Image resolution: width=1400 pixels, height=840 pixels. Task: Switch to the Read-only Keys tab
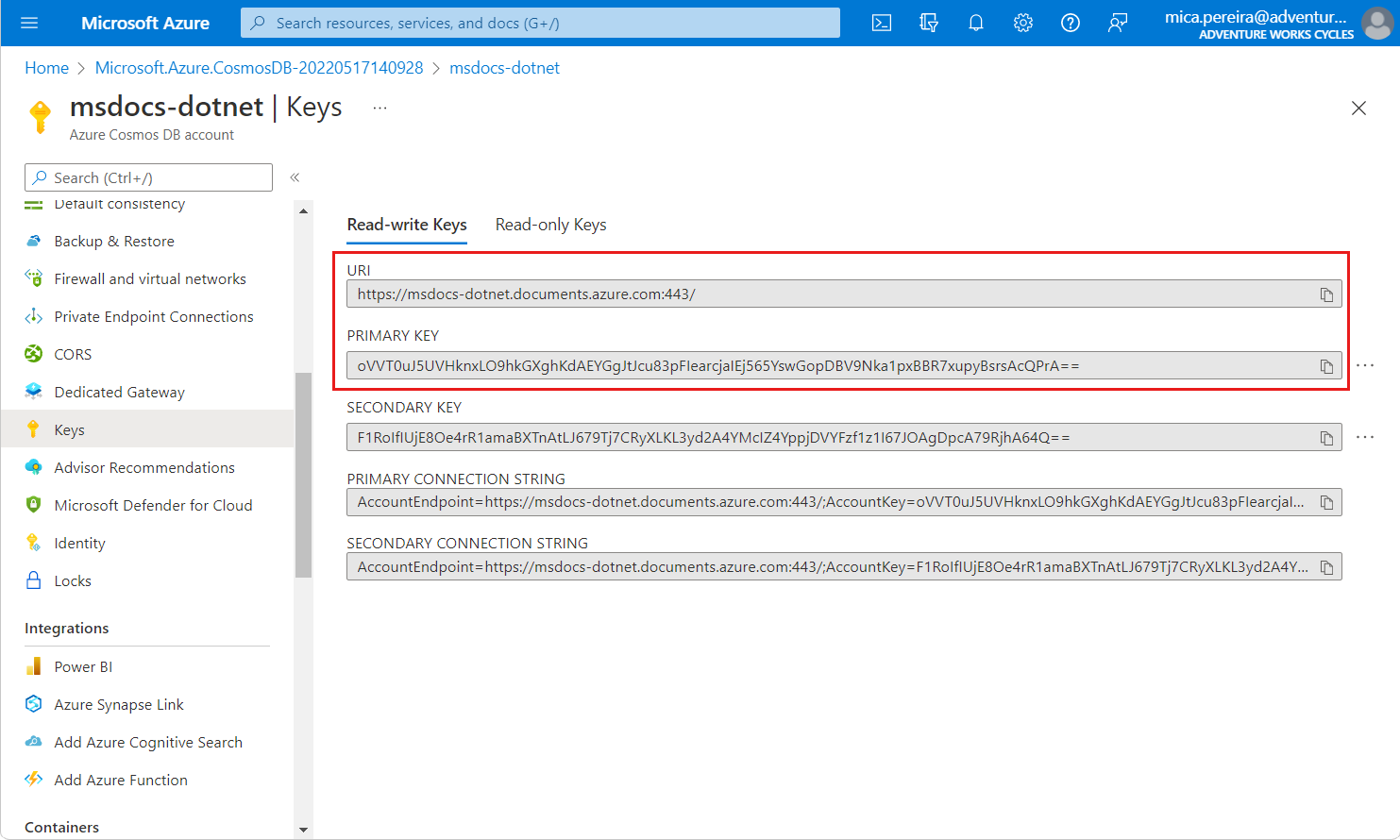tap(550, 225)
